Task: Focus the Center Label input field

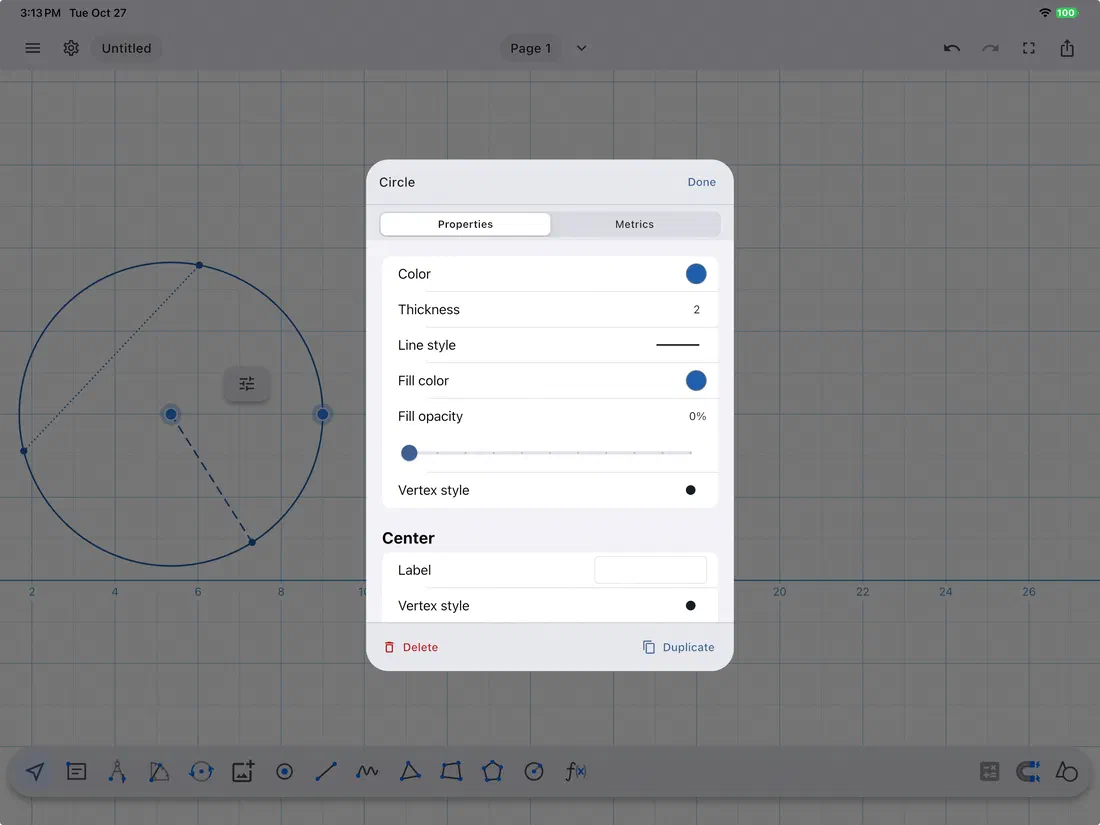Action: pyautogui.click(x=650, y=570)
